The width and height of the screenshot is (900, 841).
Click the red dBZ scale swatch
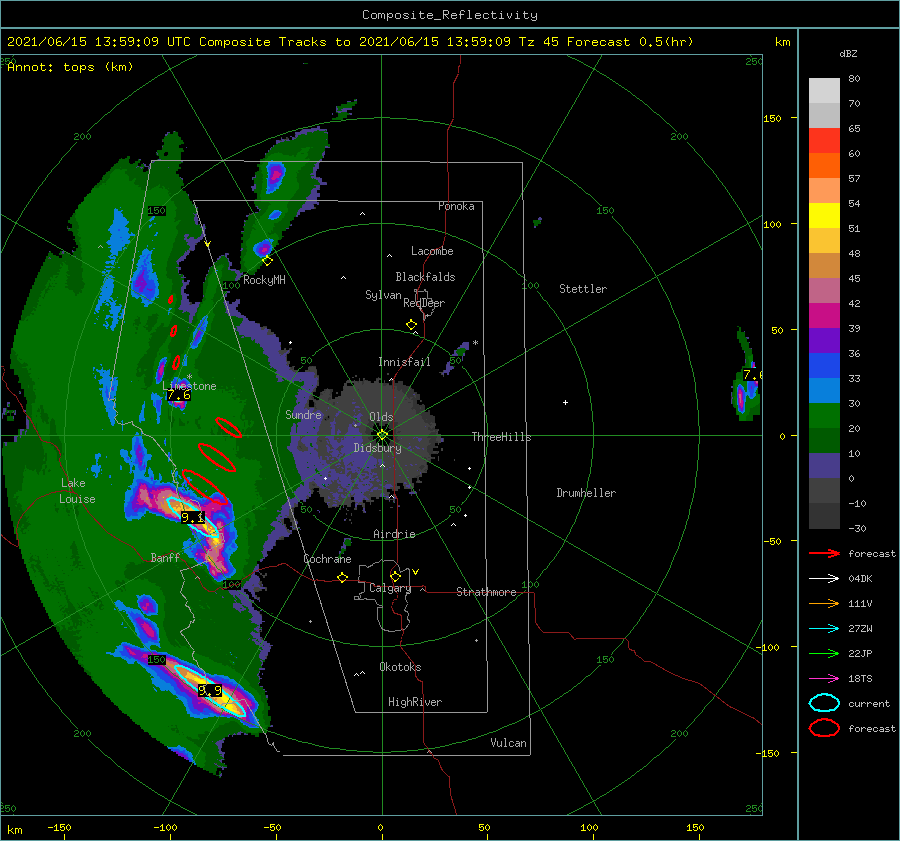824,141
